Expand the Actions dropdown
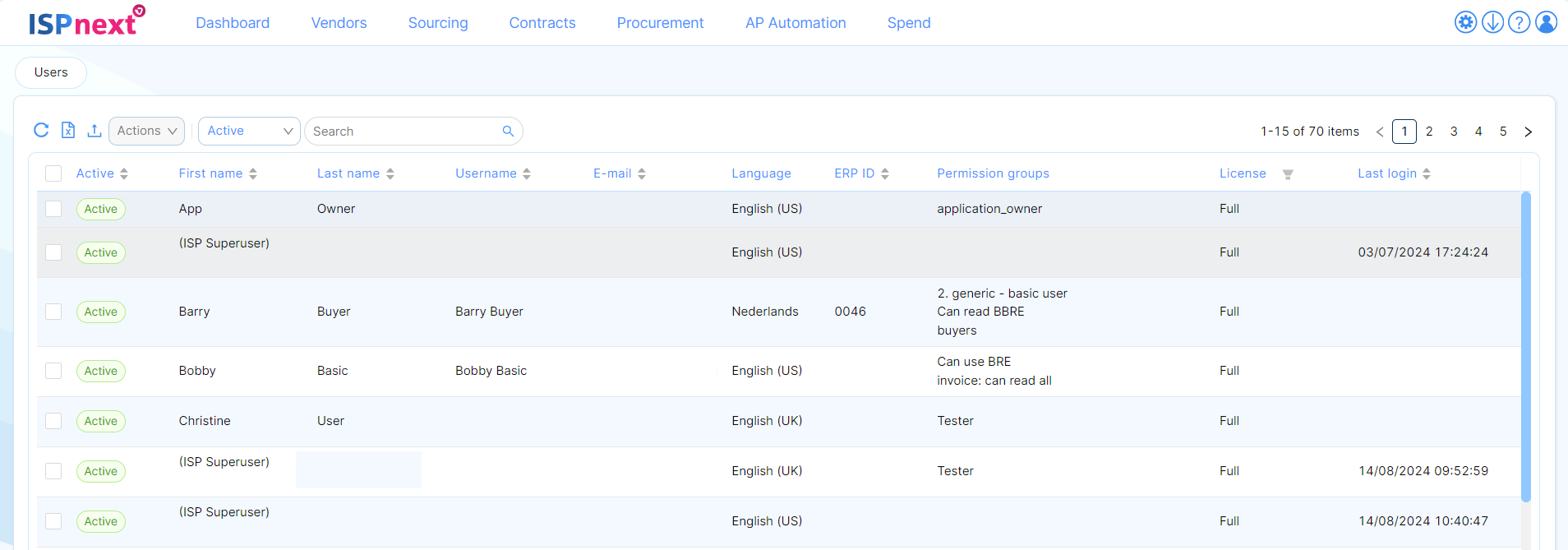Viewport: 1568px width, 550px height. 146,131
